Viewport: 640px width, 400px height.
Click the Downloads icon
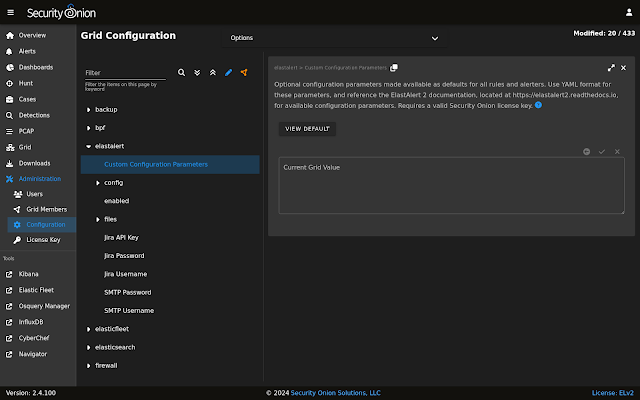pyautogui.click(x=9, y=164)
